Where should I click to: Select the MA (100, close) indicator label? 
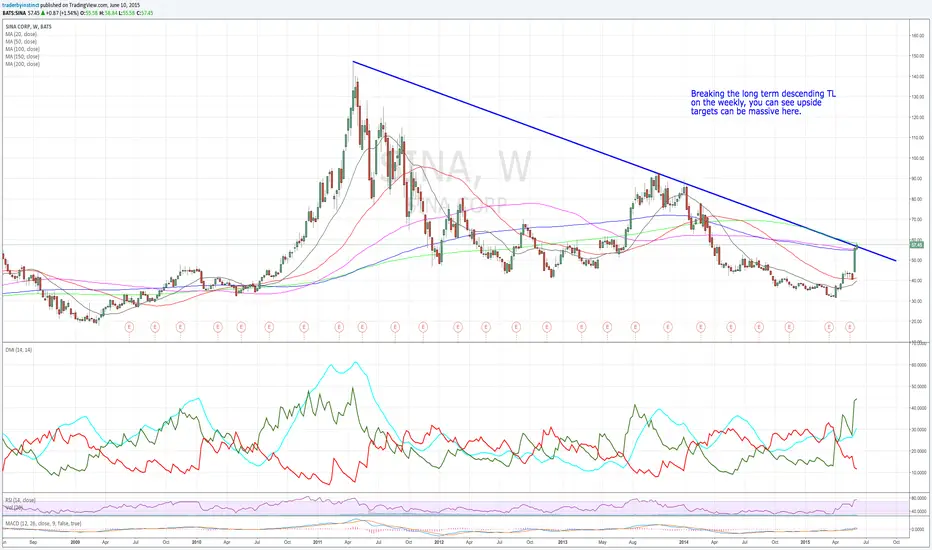[23, 49]
